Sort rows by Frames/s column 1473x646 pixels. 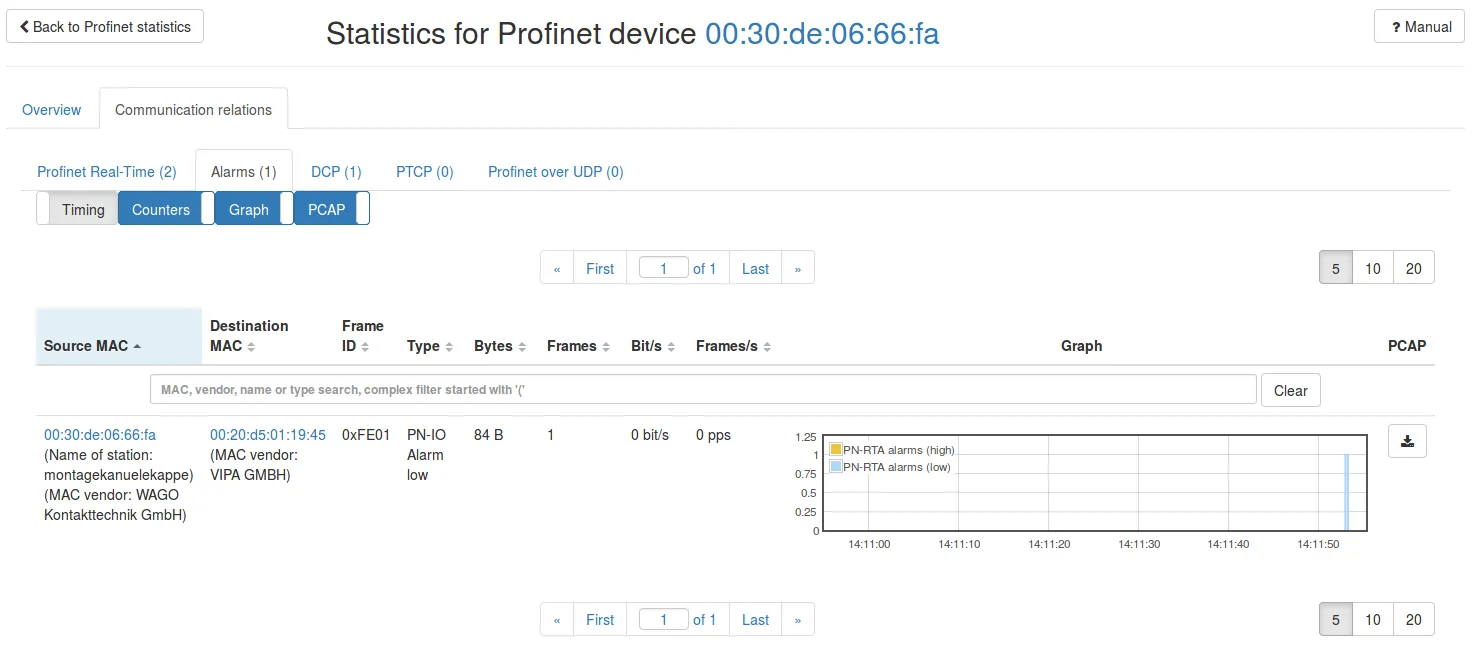(733, 346)
